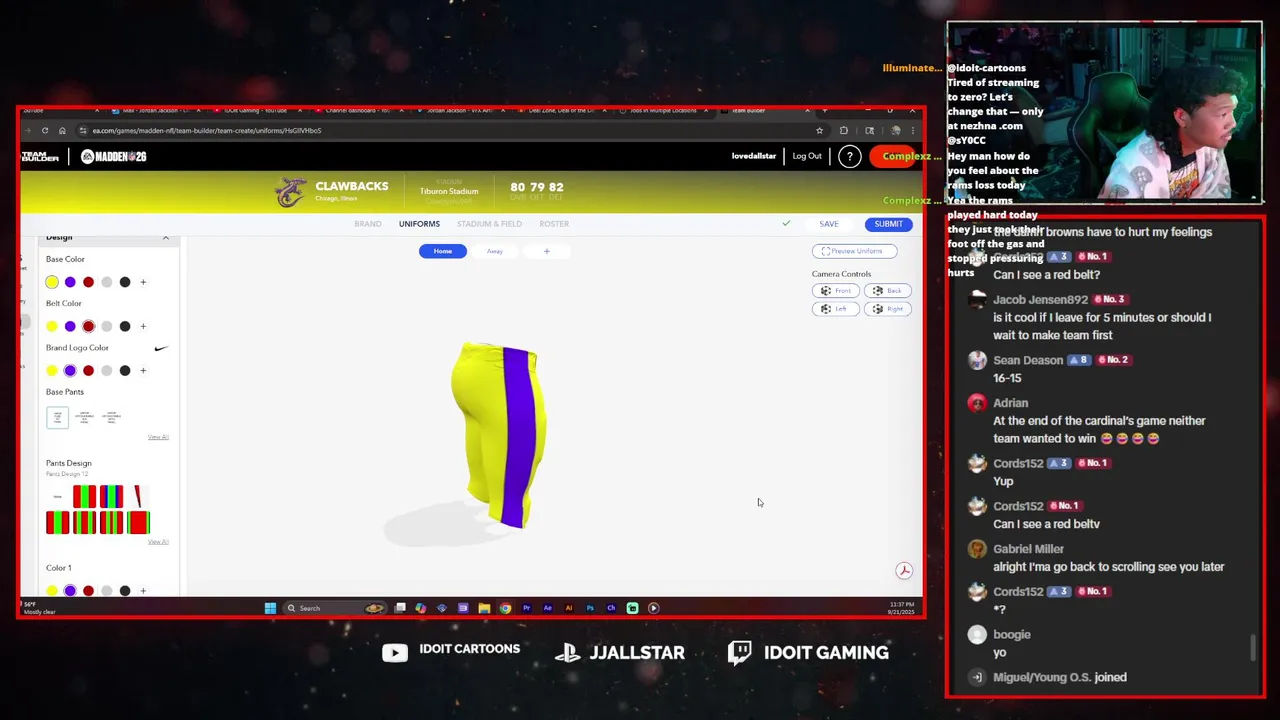The image size is (1280, 720).
Task: Click the Team Builder logo
Action: [x=40, y=156]
